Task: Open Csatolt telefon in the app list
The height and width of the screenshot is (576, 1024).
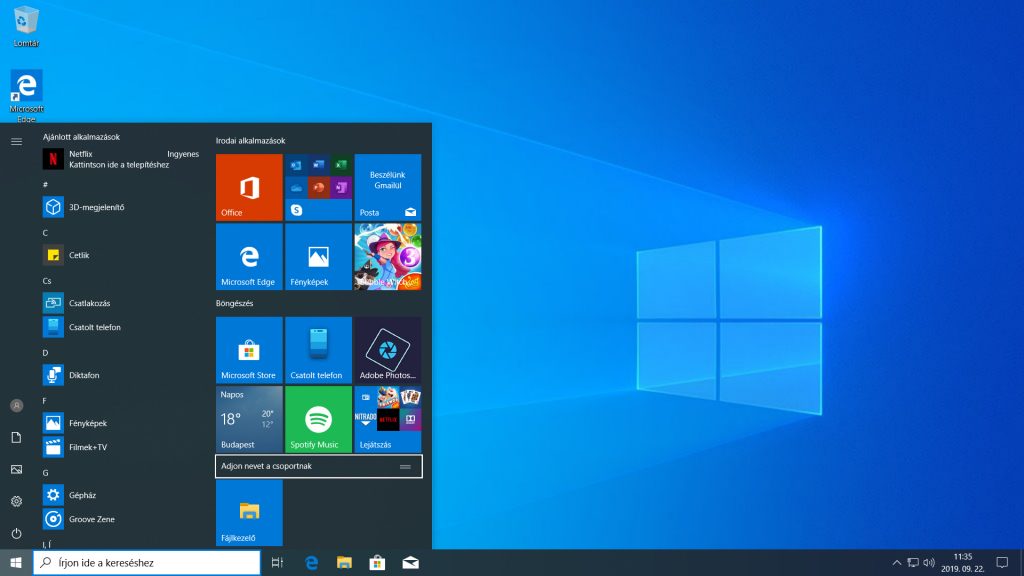Action: [121, 327]
